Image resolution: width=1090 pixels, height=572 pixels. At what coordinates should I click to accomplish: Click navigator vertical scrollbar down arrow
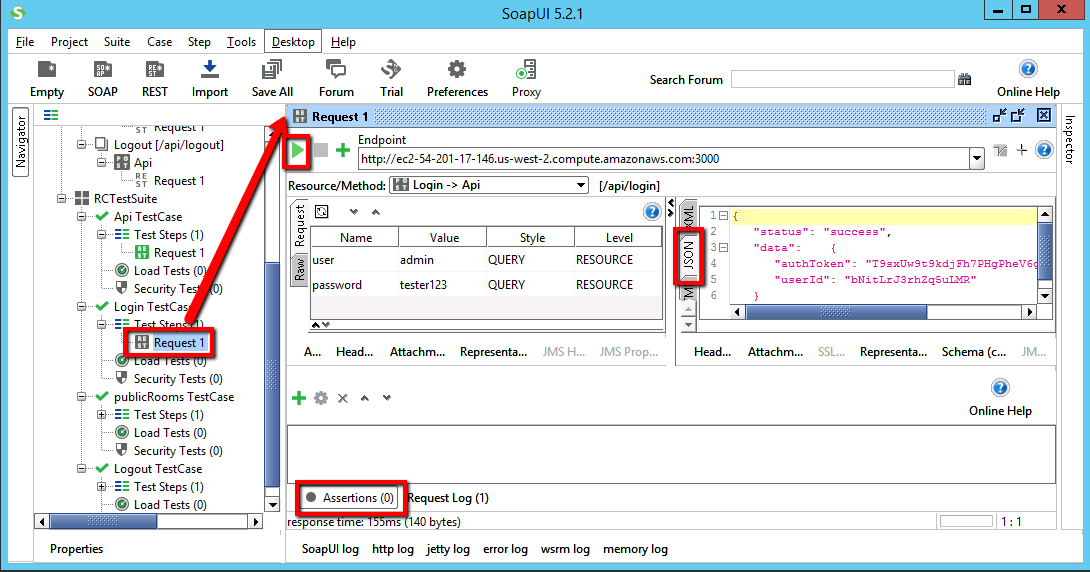[x=272, y=504]
